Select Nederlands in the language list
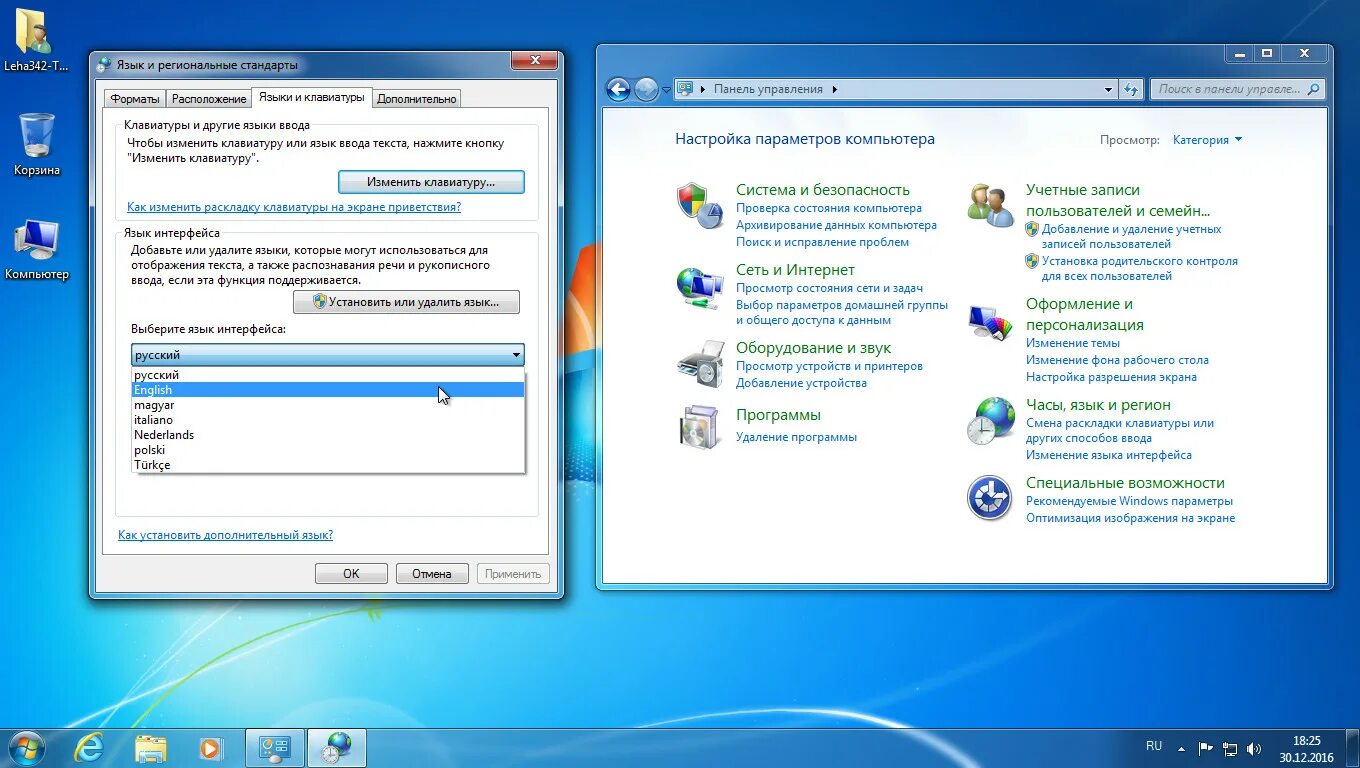Image resolution: width=1360 pixels, height=768 pixels. pos(328,435)
